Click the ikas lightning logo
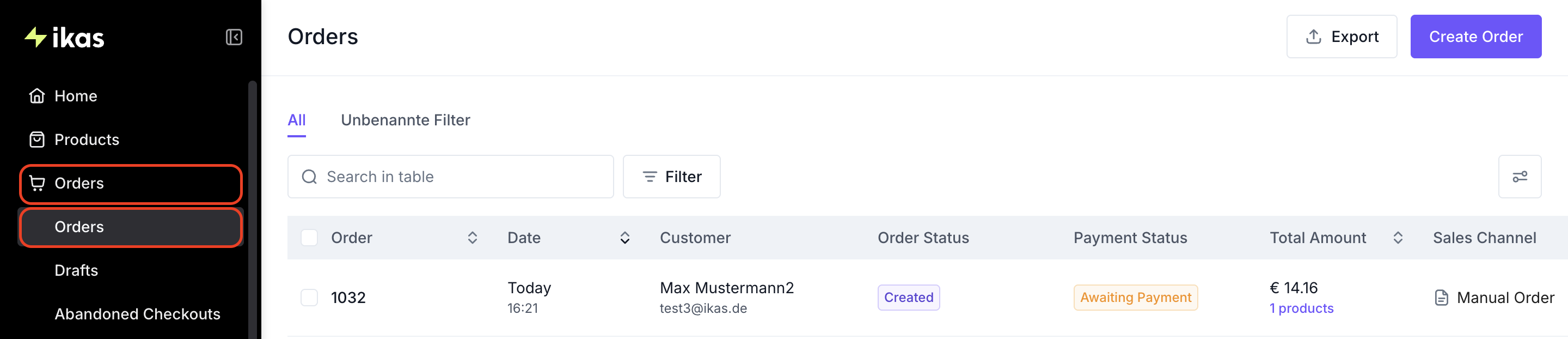Image resolution: width=1568 pixels, height=339 pixels. (x=36, y=37)
